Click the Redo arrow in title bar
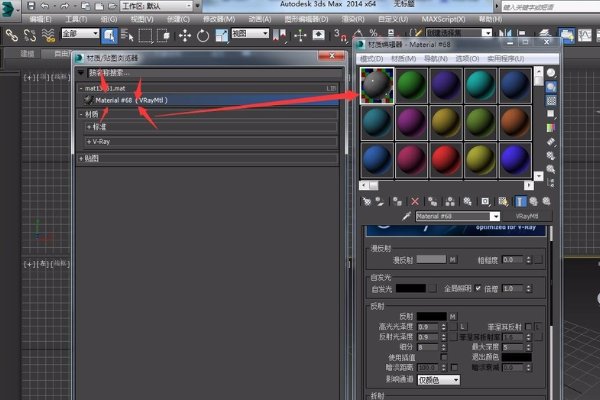The image size is (600, 400). pos(64,6)
